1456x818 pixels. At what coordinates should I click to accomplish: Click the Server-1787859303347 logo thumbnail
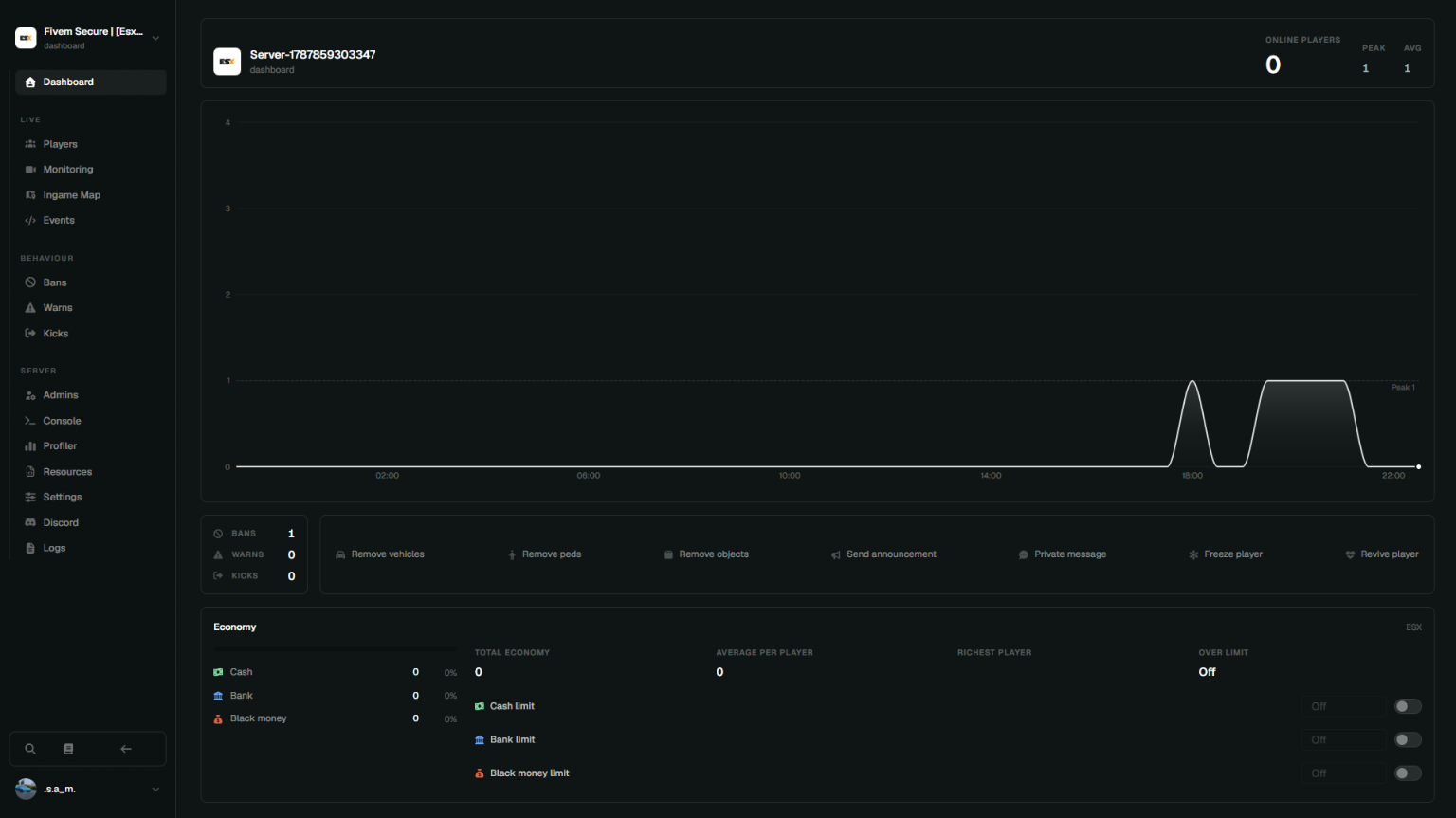[227, 62]
